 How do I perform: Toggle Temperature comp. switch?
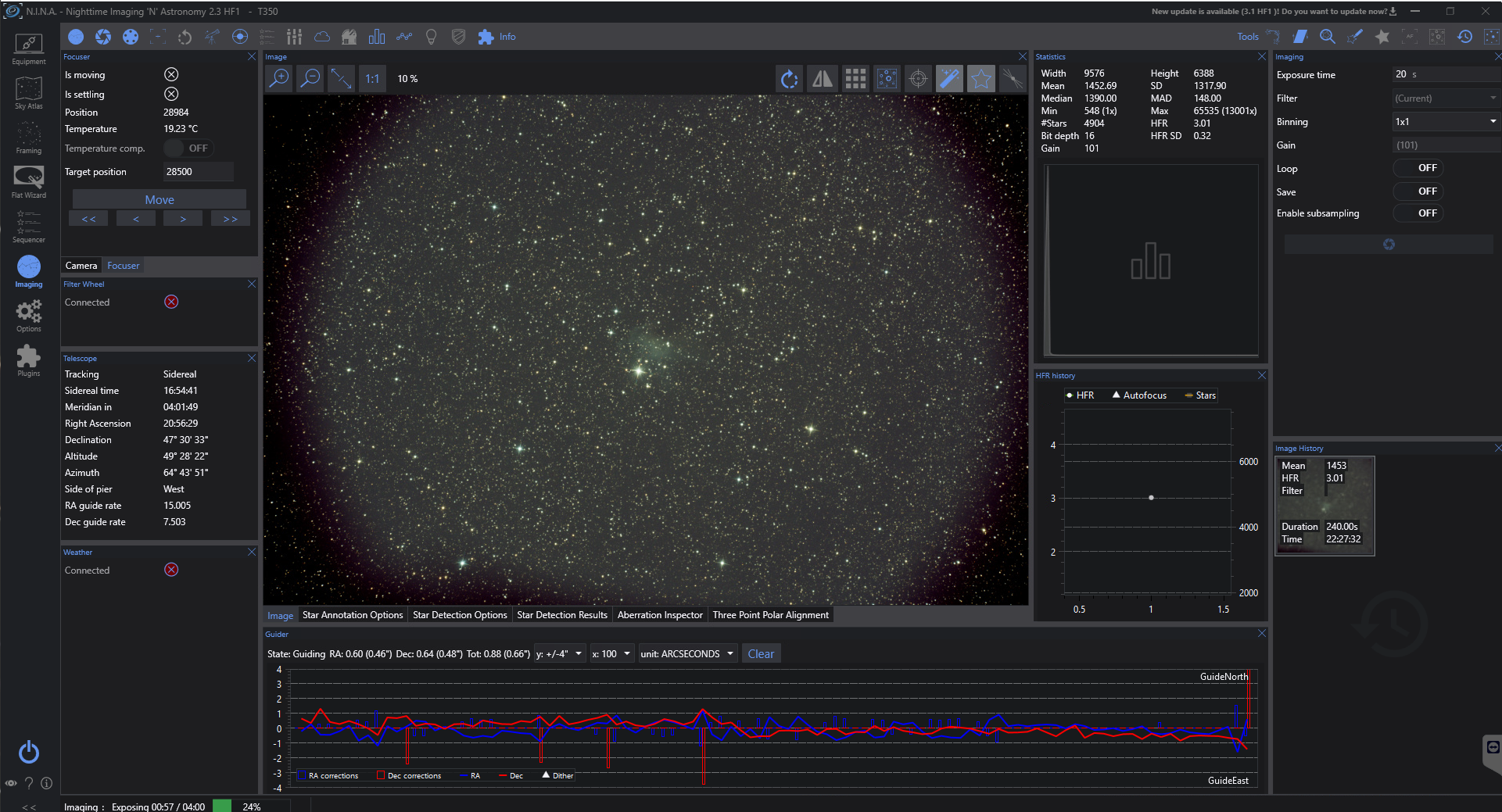tap(188, 148)
